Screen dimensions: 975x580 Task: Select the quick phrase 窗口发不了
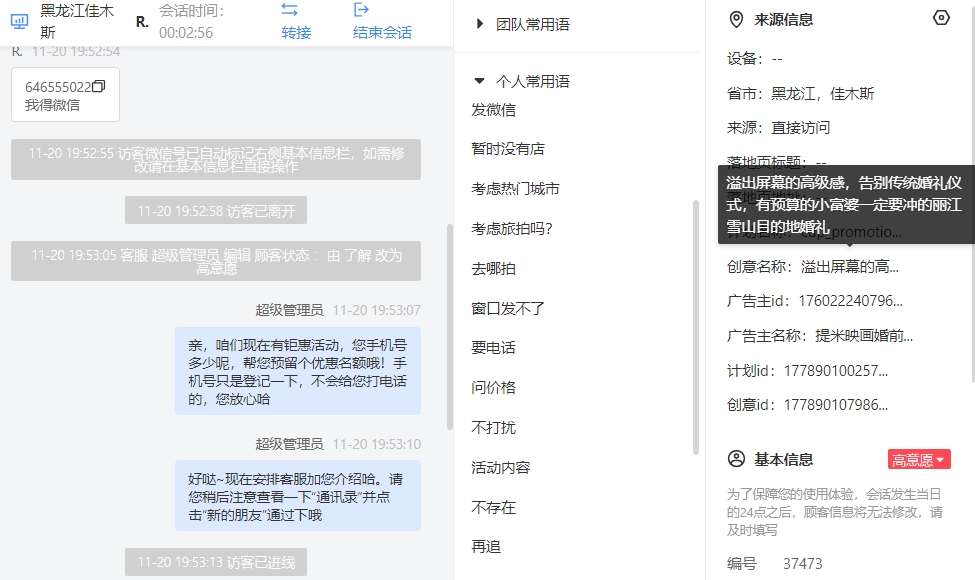coord(508,308)
